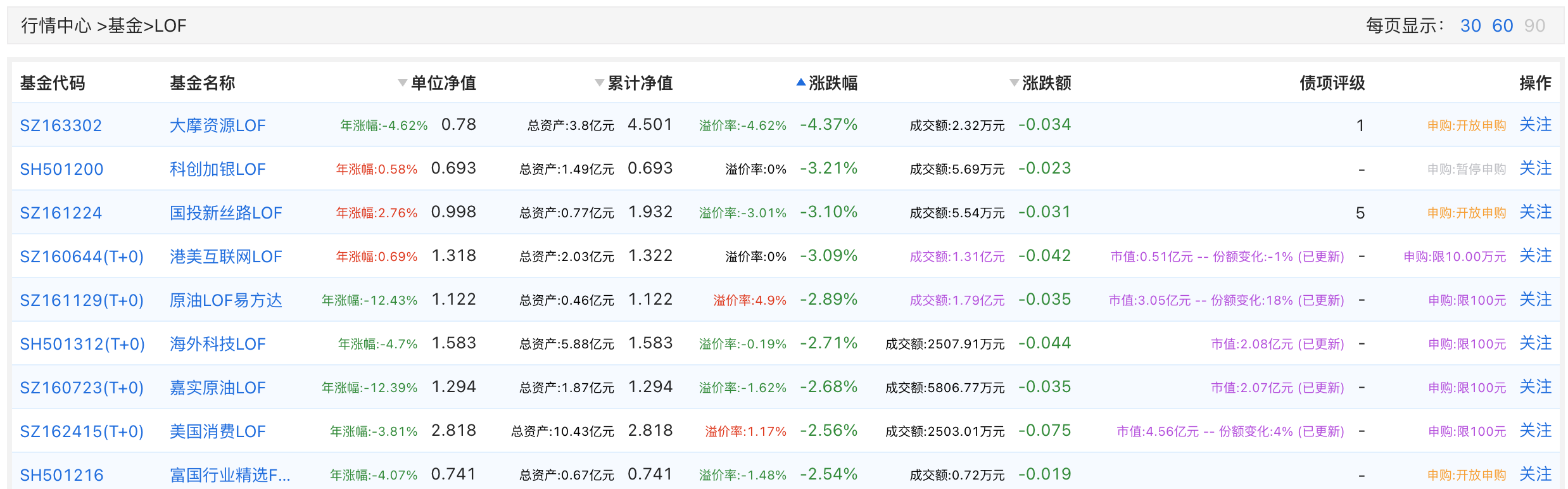Viewport: 1568px width, 489px height.
Task: Open the 美国消费LOF fund link
Action: [217, 431]
